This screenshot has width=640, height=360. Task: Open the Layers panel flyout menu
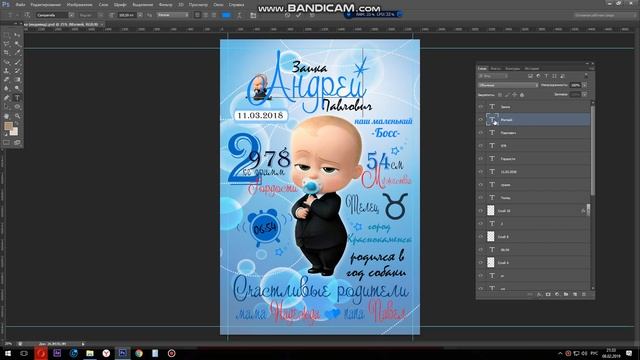(591, 69)
